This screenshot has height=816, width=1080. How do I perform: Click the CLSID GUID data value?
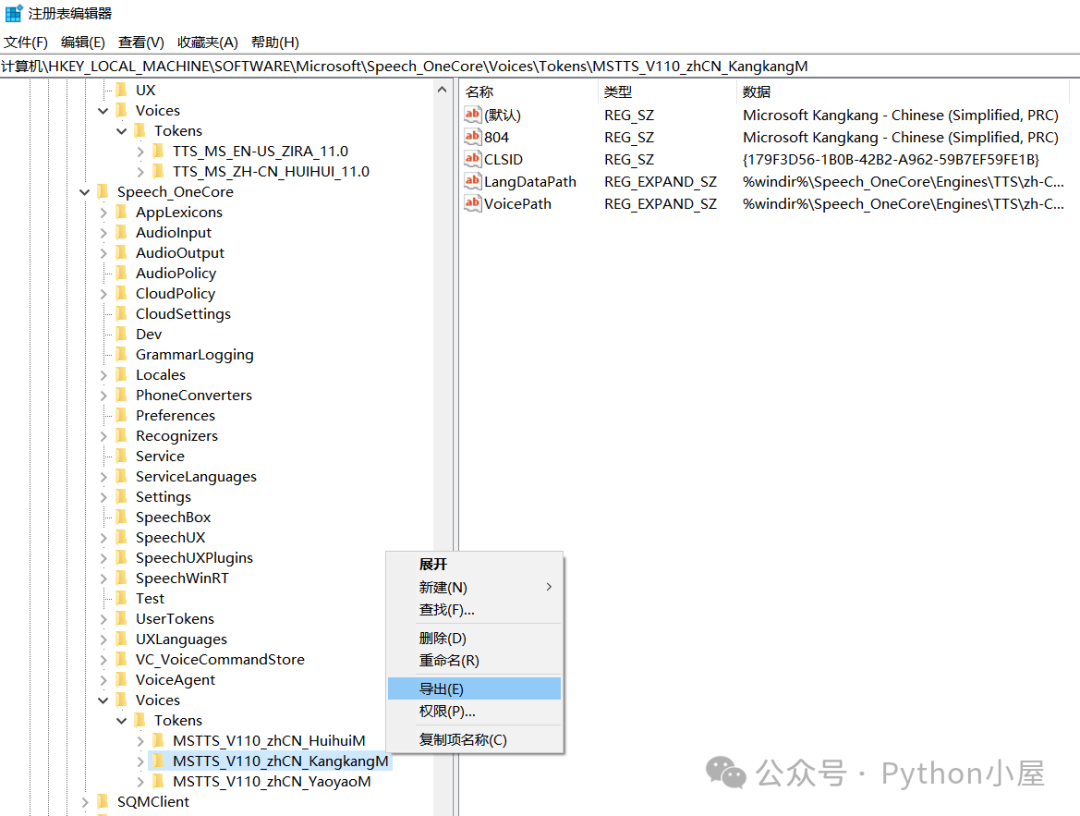click(891, 159)
